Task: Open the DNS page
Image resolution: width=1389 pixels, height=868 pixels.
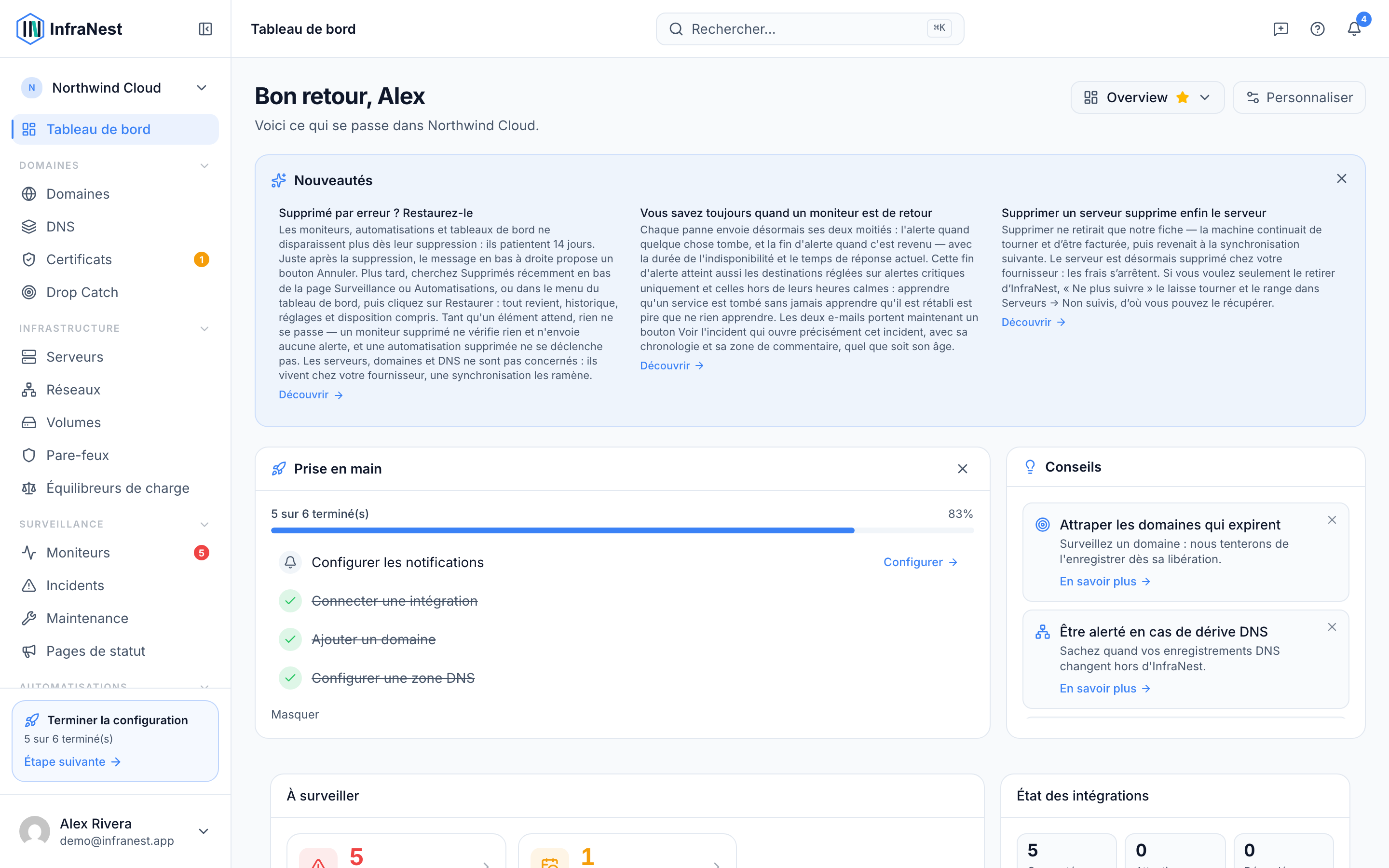Action: 115,227
